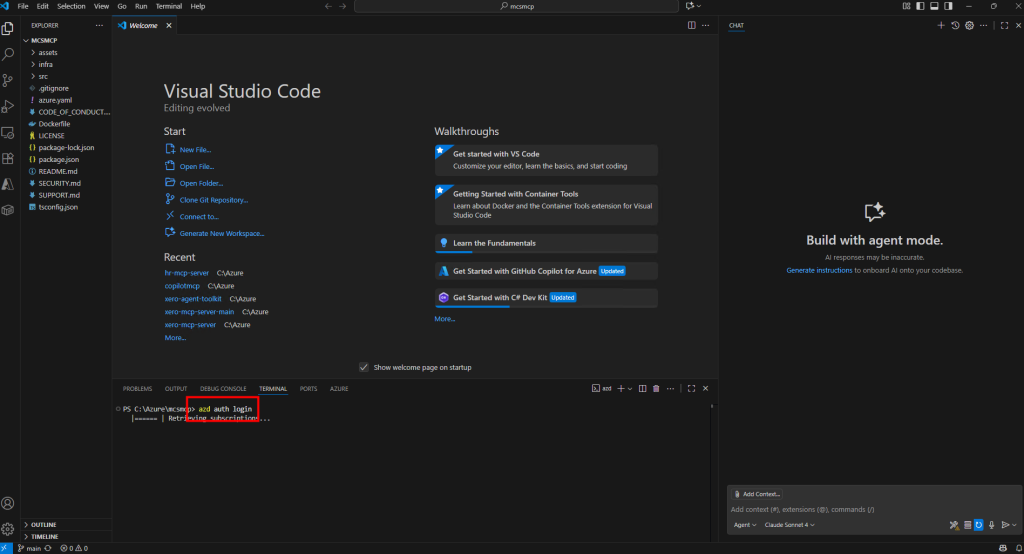Split the terminal pane

coord(642,388)
